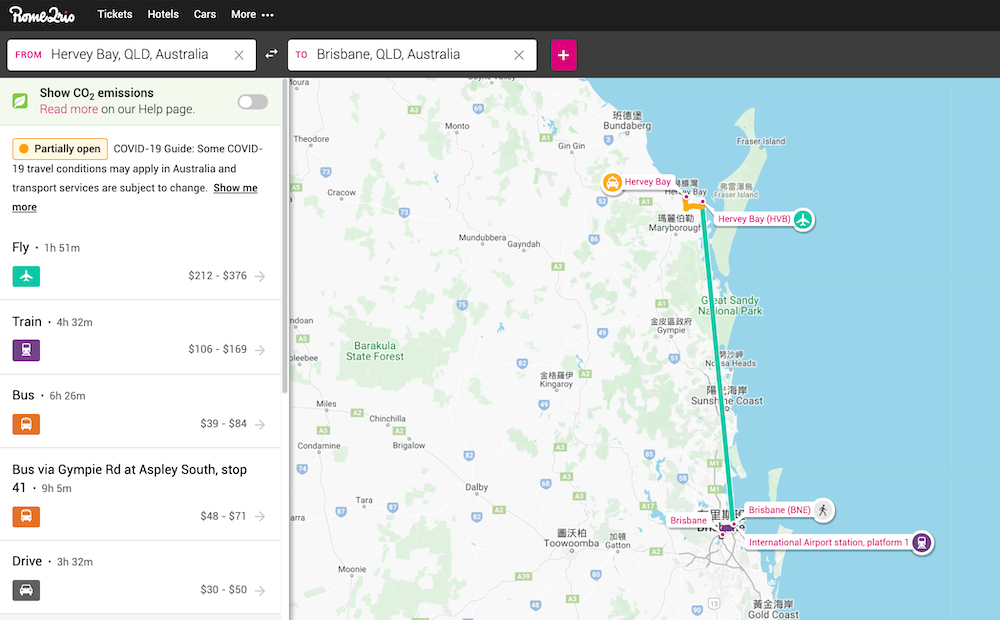The height and width of the screenshot is (620, 1000).
Task: Click Fraser Island on the map
Action: pyautogui.click(x=761, y=141)
